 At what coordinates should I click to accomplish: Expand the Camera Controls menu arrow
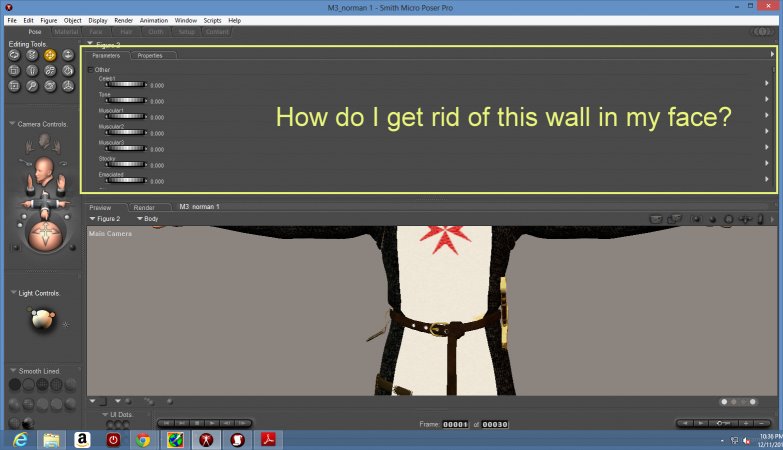[x=12, y=124]
